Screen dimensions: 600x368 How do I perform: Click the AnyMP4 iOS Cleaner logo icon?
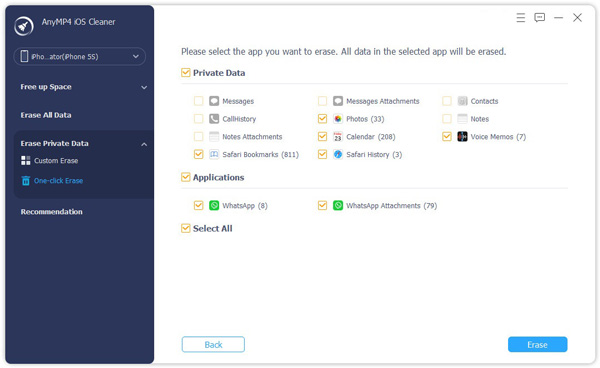click(x=23, y=26)
